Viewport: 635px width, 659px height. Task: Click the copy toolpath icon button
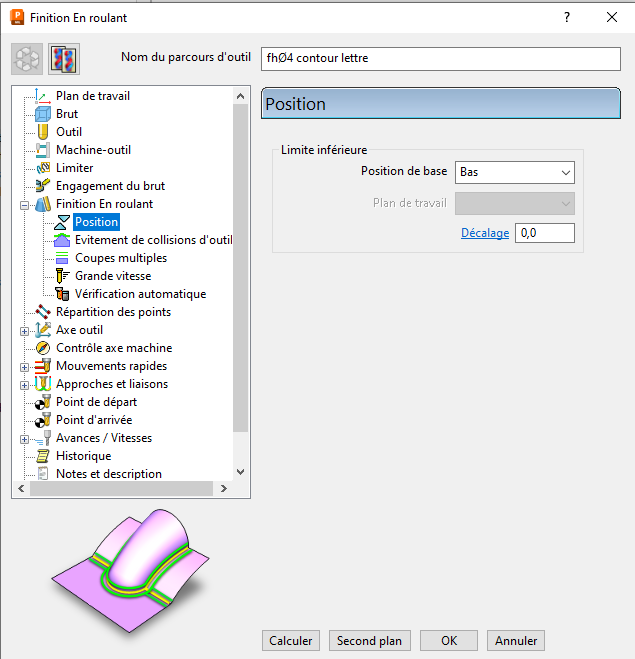pyautogui.click(x=64, y=59)
